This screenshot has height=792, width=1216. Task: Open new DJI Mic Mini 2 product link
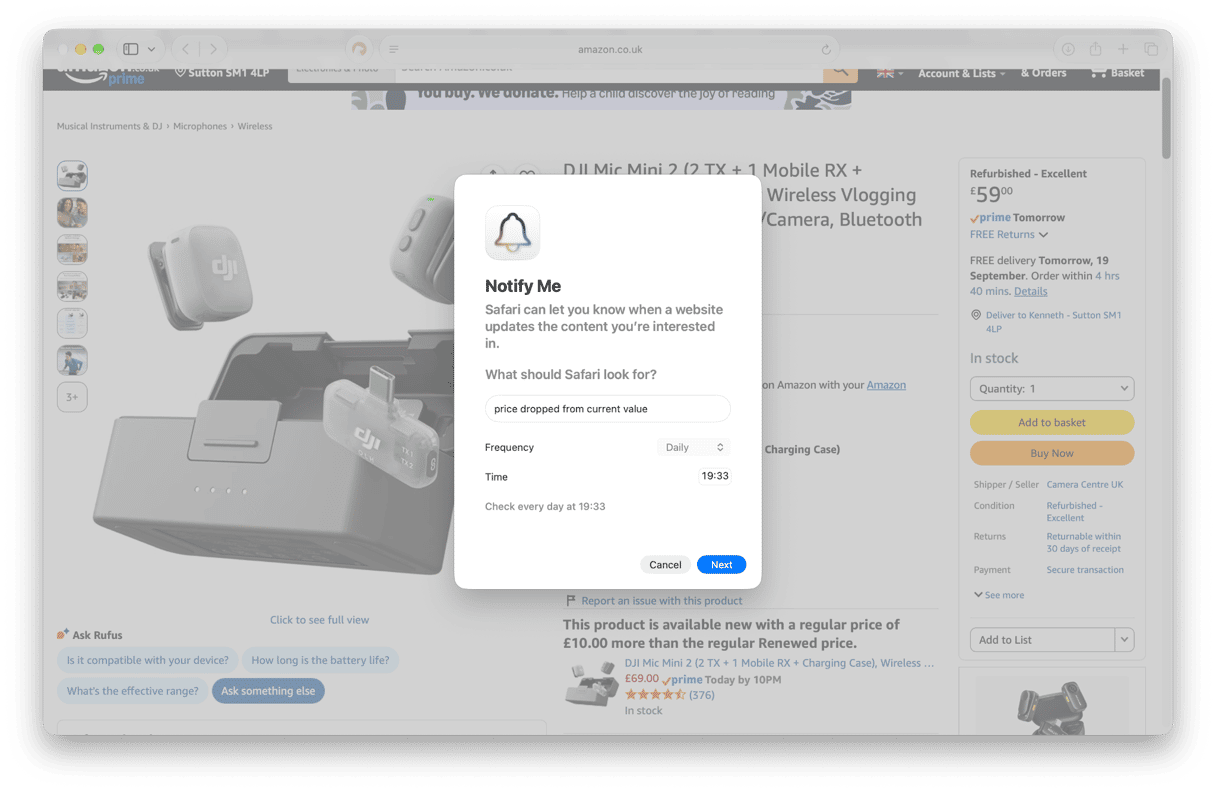(779, 663)
